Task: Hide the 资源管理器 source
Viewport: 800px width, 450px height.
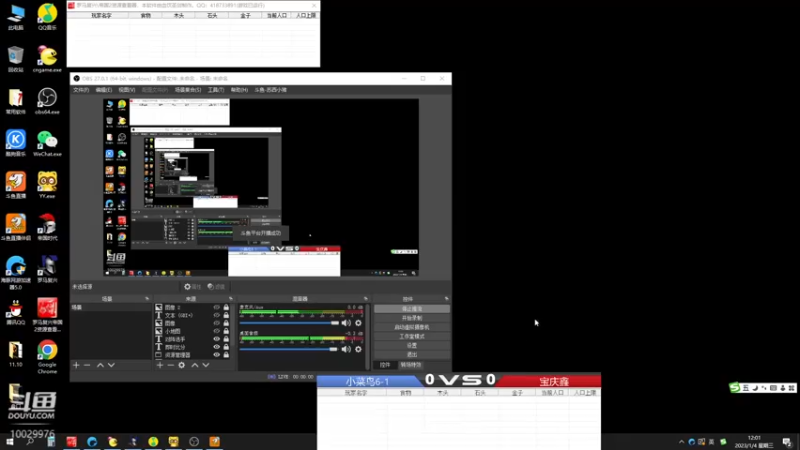Action: [x=217, y=355]
